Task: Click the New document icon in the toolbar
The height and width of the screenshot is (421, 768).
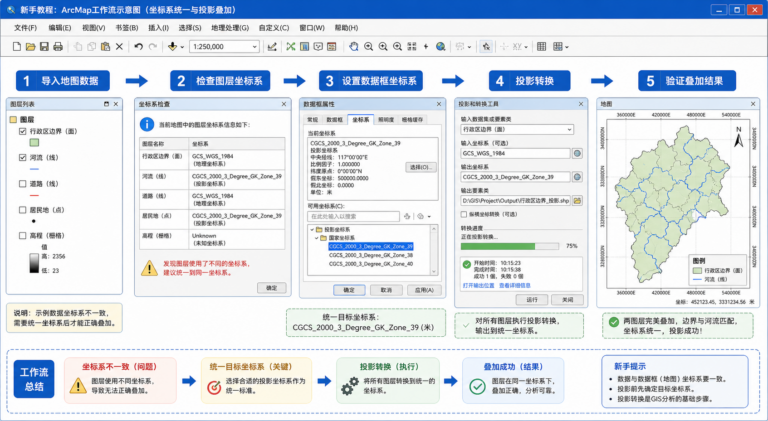Action: pos(17,47)
